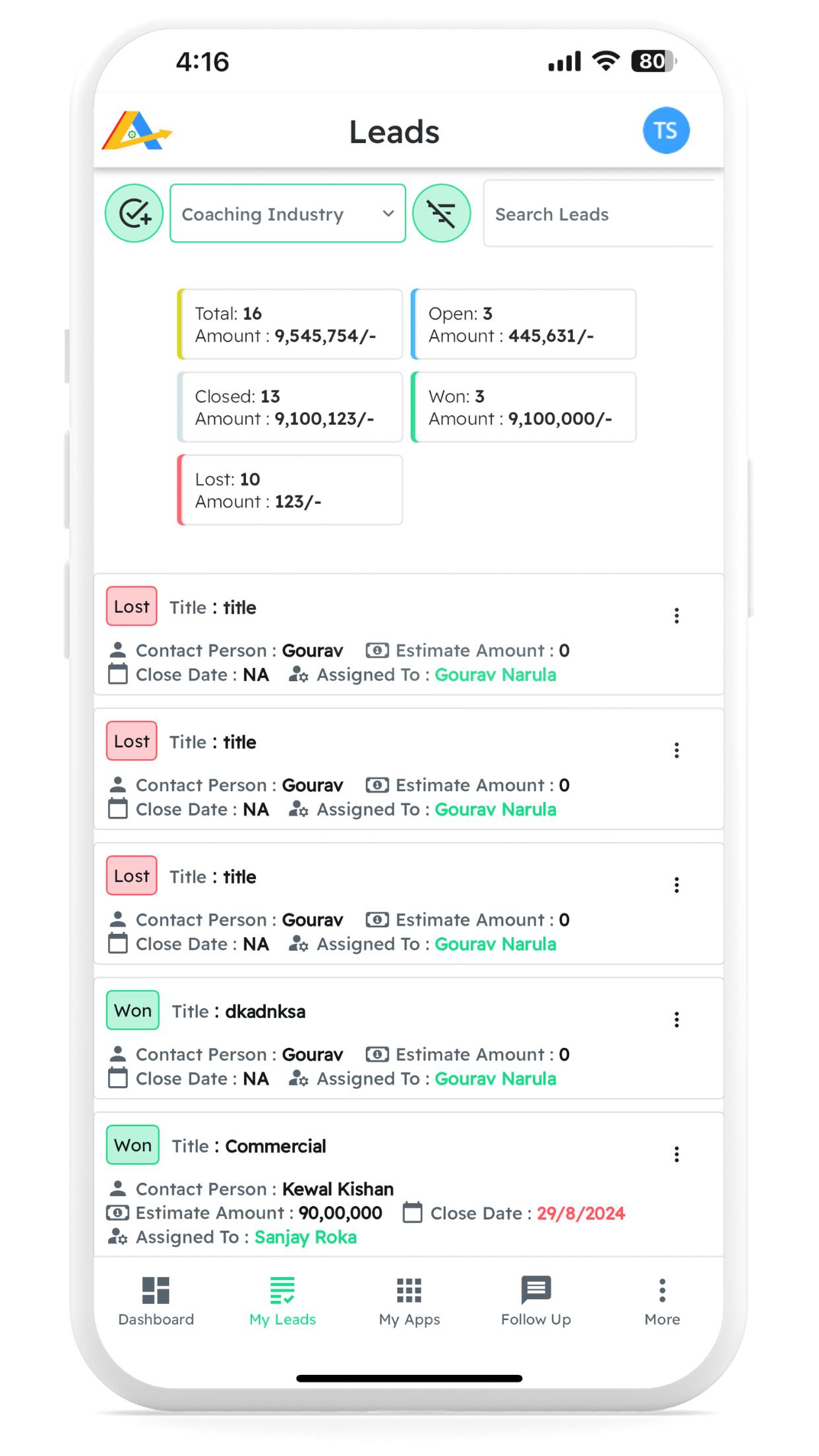
Task: Open three-dot menu for first Lost lead
Action: pyautogui.click(x=677, y=616)
